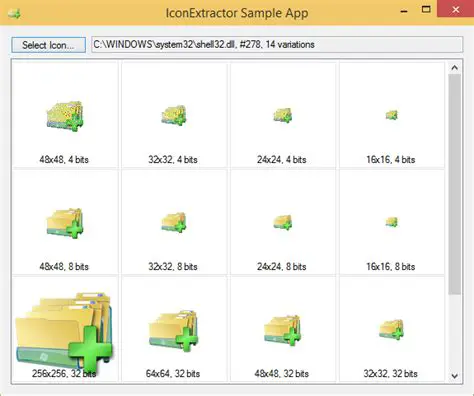
Task: Click the "16x16, 8 bits" label
Action: tap(391, 267)
